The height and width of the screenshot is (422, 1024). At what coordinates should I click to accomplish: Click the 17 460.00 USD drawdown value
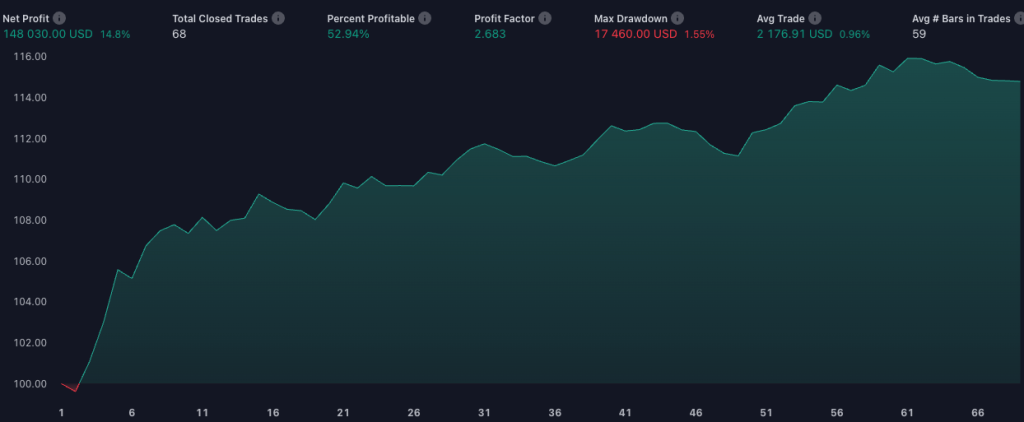(635, 34)
